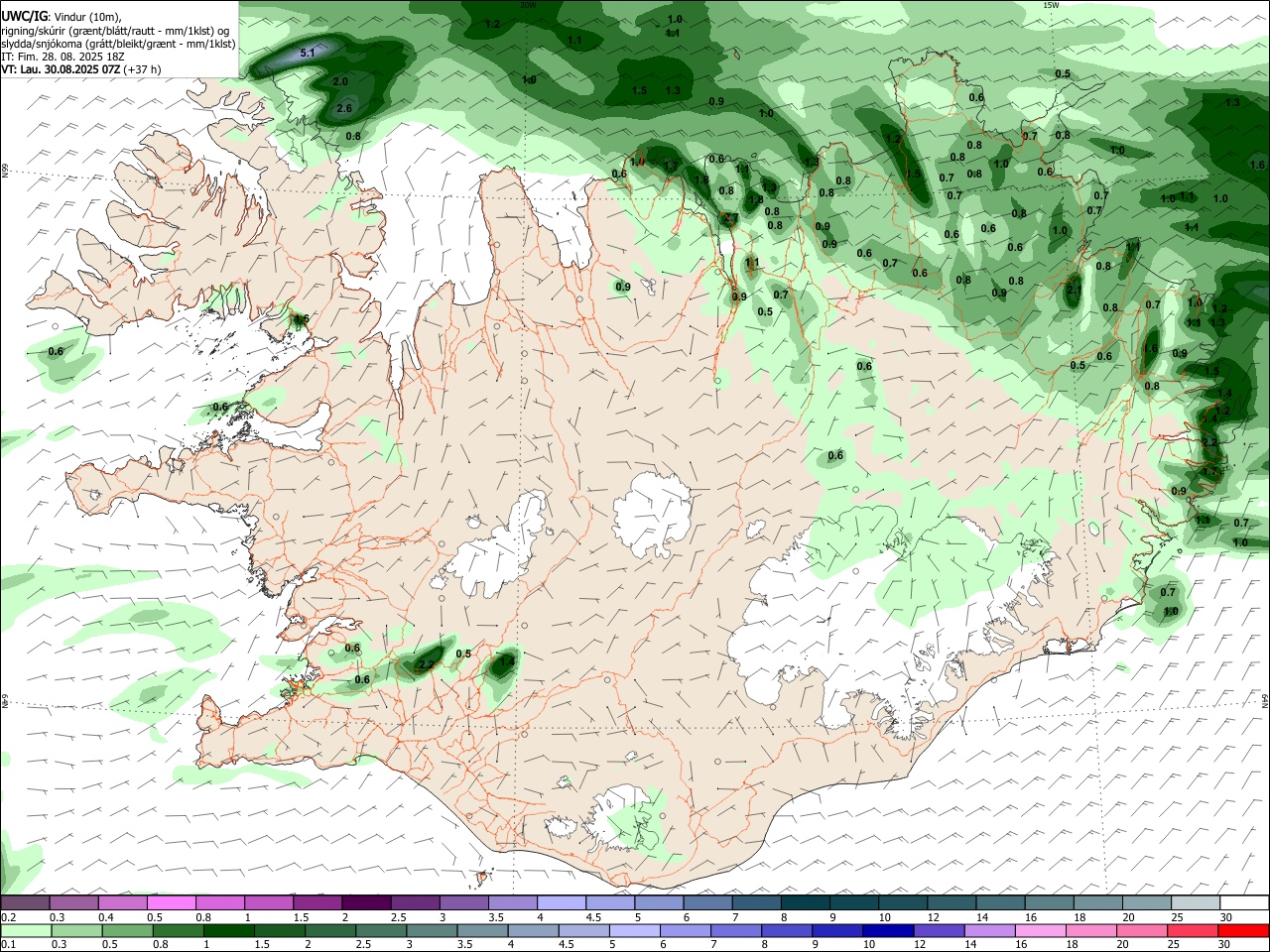Click the 5.1 precipitation value on the map
This screenshot has height=952, width=1270.
[x=308, y=53]
